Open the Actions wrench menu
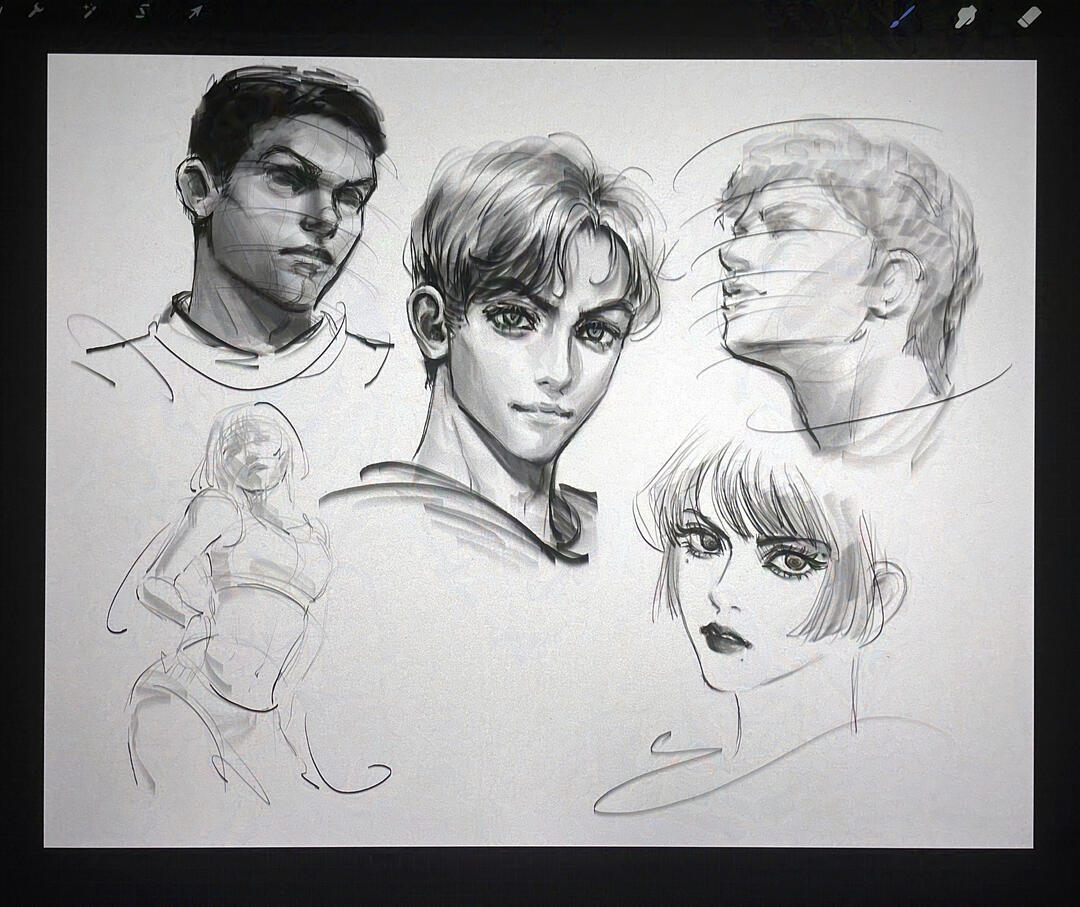The image size is (1080, 907). (x=36, y=11)
